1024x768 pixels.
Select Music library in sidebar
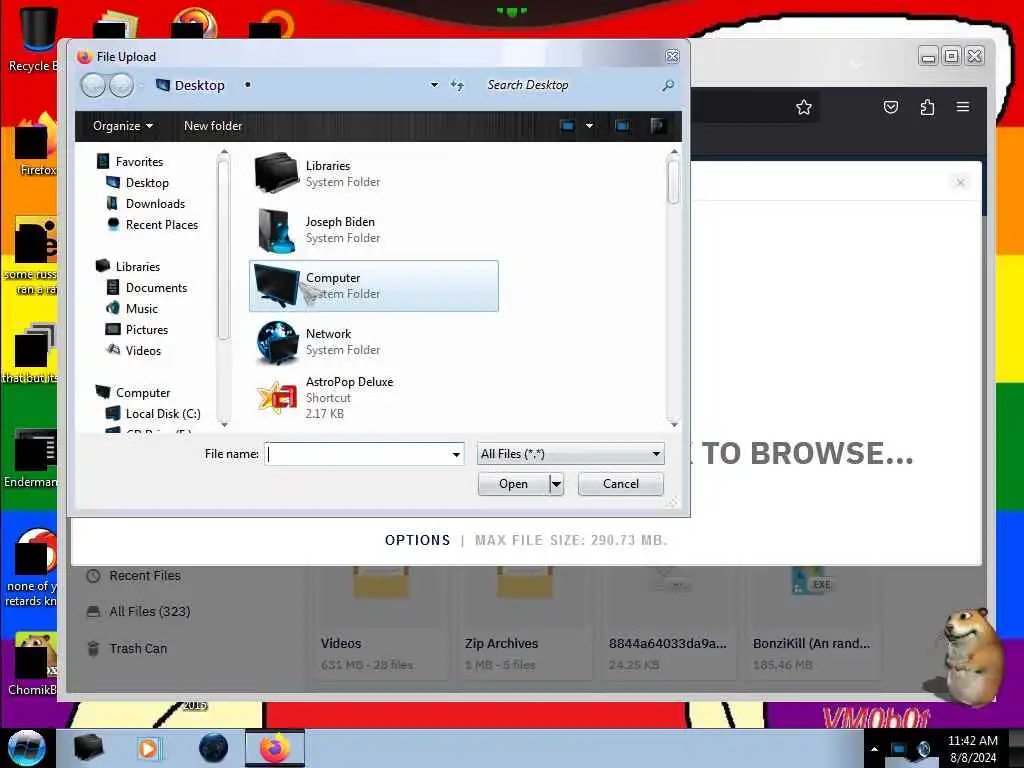click(x=132, y=308)
